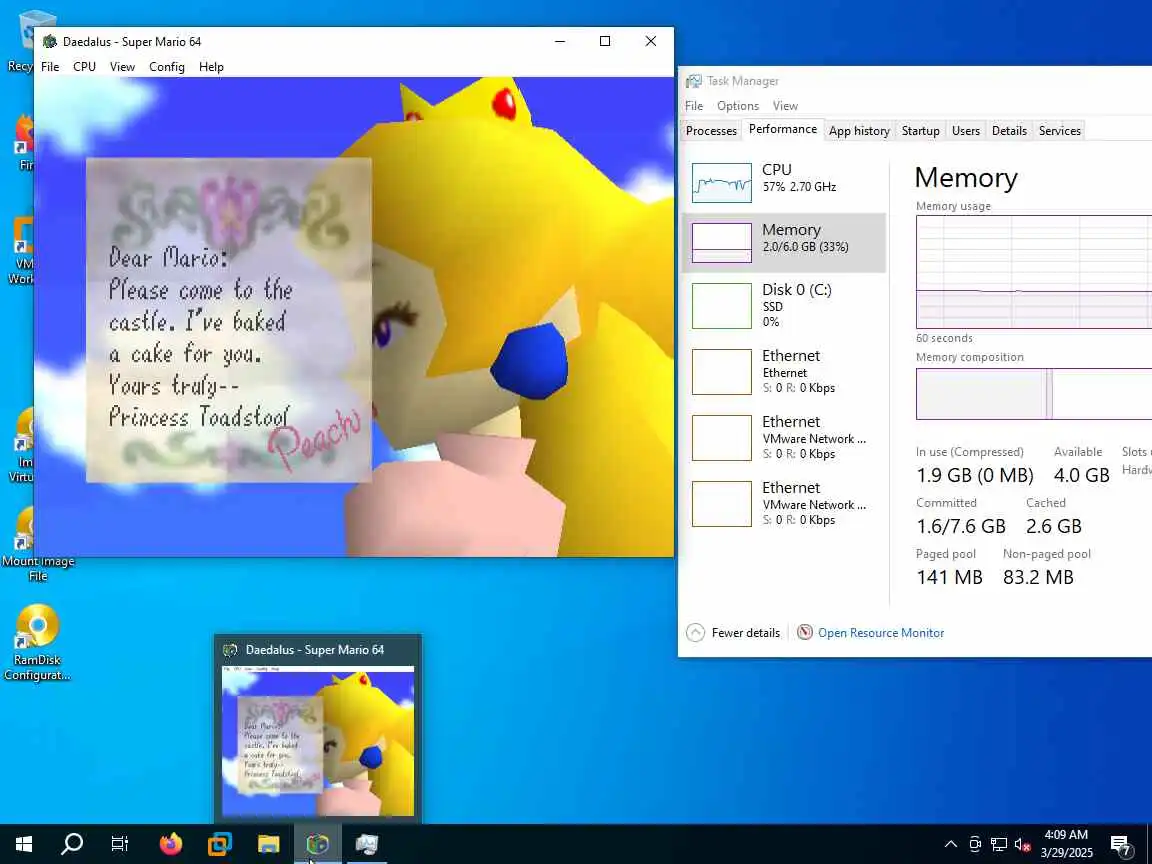Maximize the Daedalus window

(605, 41)
